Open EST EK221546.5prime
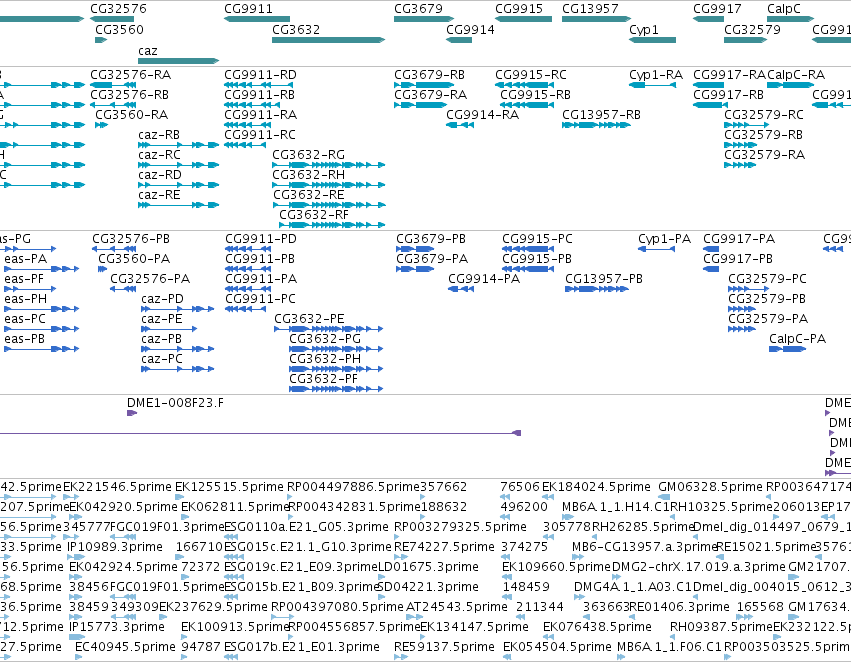 (117, 487)
